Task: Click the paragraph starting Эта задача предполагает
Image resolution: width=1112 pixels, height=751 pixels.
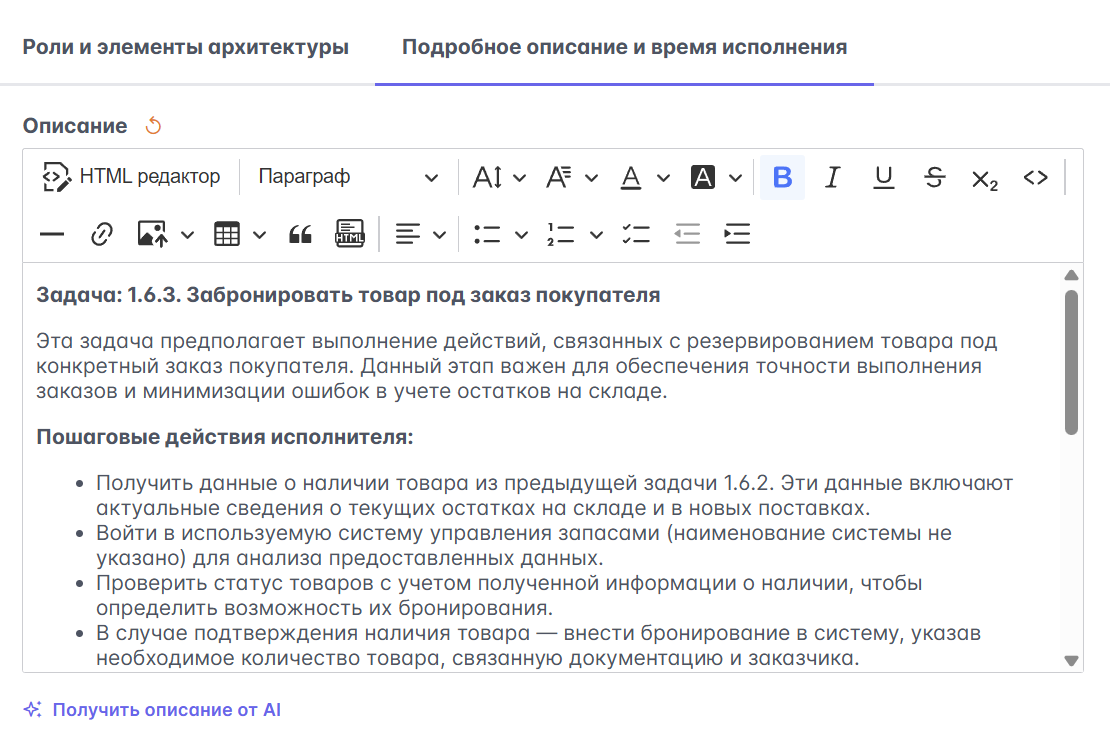Action: pyautogui.click(x=517, y=366)
